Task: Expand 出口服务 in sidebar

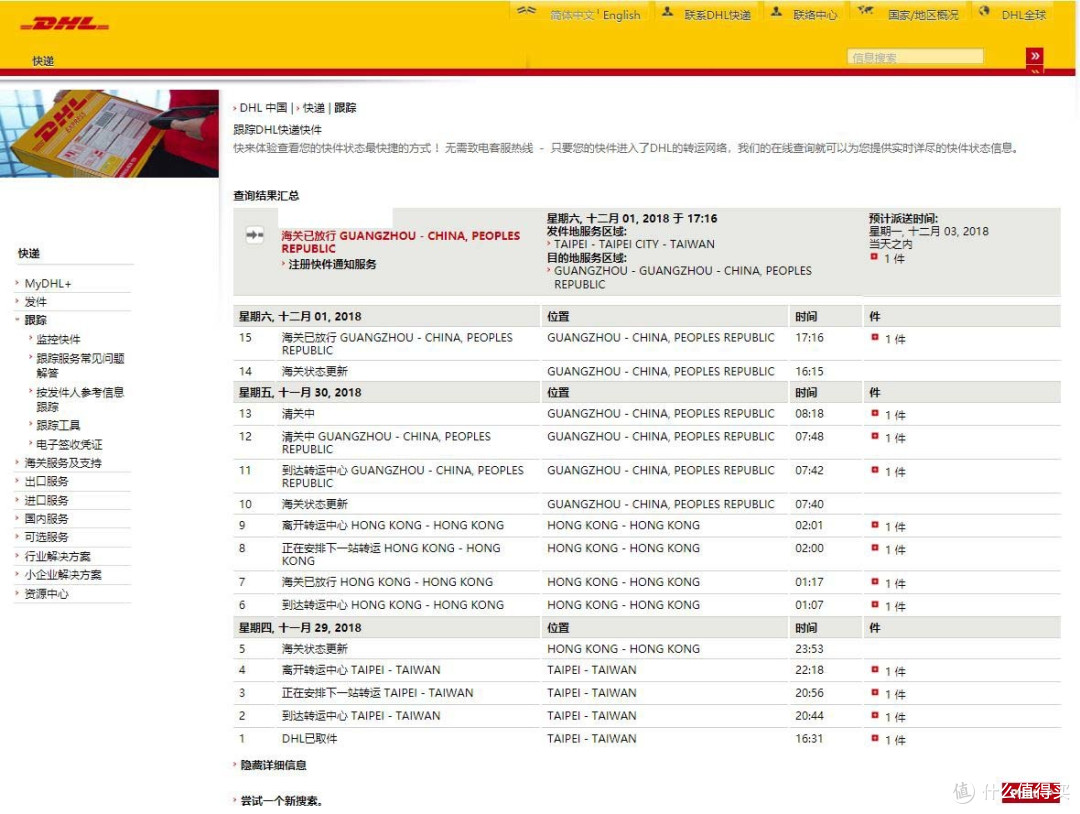Action: point(46,481)
